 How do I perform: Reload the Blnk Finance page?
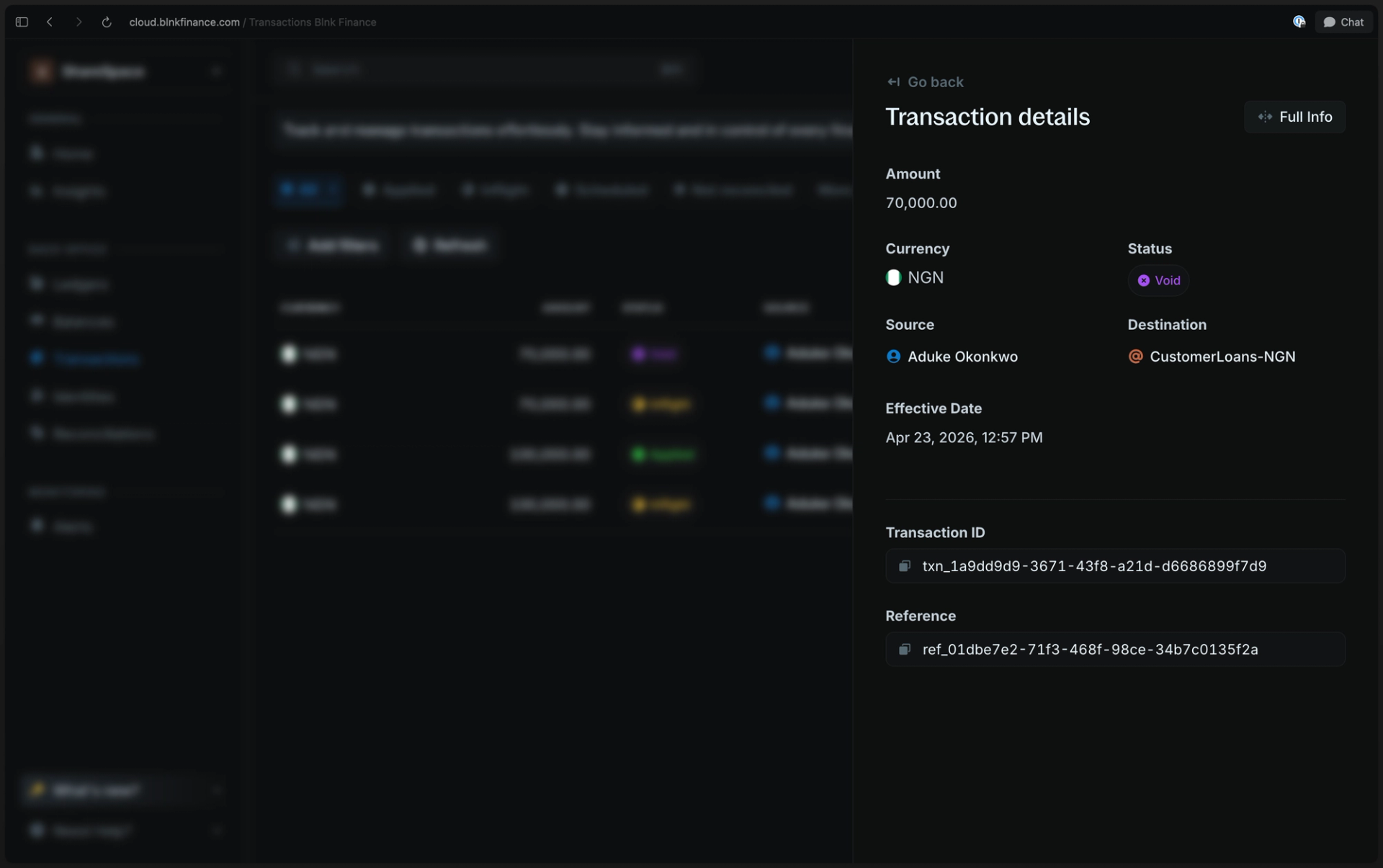point(107,22)
